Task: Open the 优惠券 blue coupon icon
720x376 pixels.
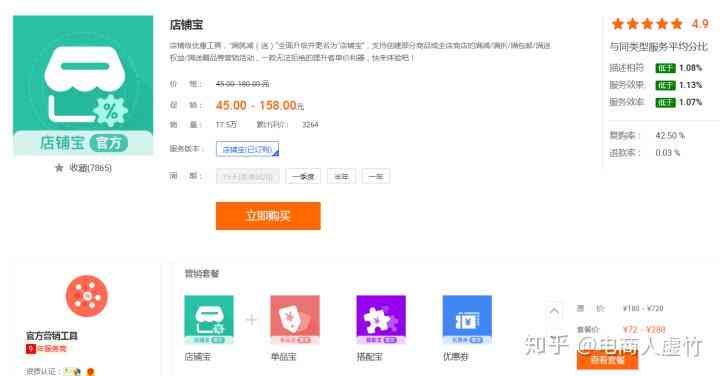Action: tap(467, 320)
